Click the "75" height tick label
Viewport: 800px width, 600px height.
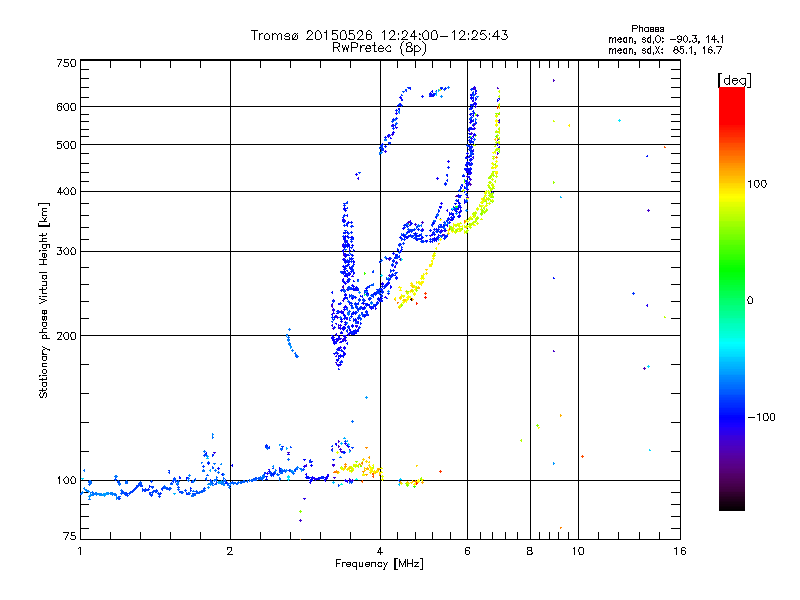coord(70,536)
